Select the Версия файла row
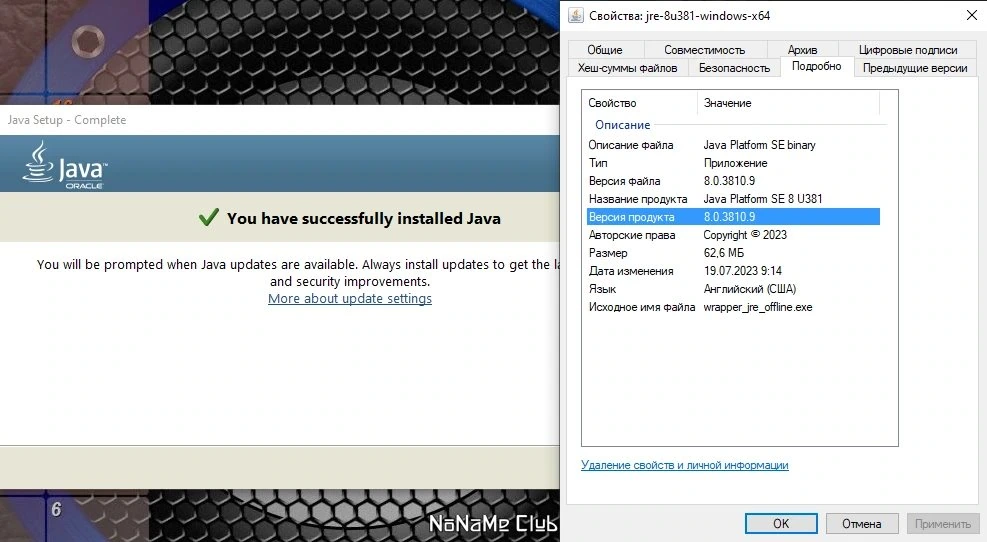This screenshot has width=987, height=542. [733, 181]
